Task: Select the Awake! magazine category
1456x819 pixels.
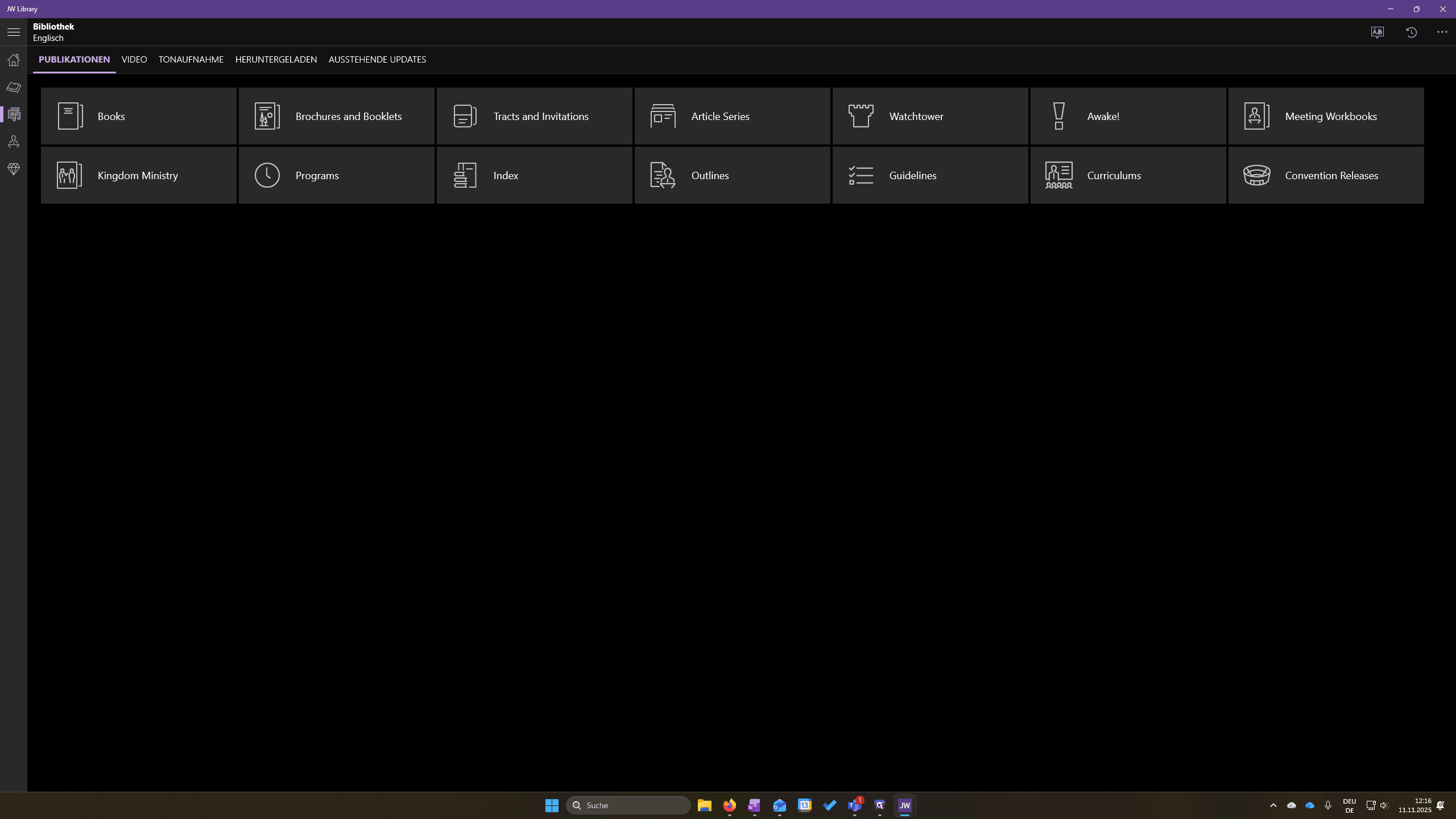Action: 1128,116
